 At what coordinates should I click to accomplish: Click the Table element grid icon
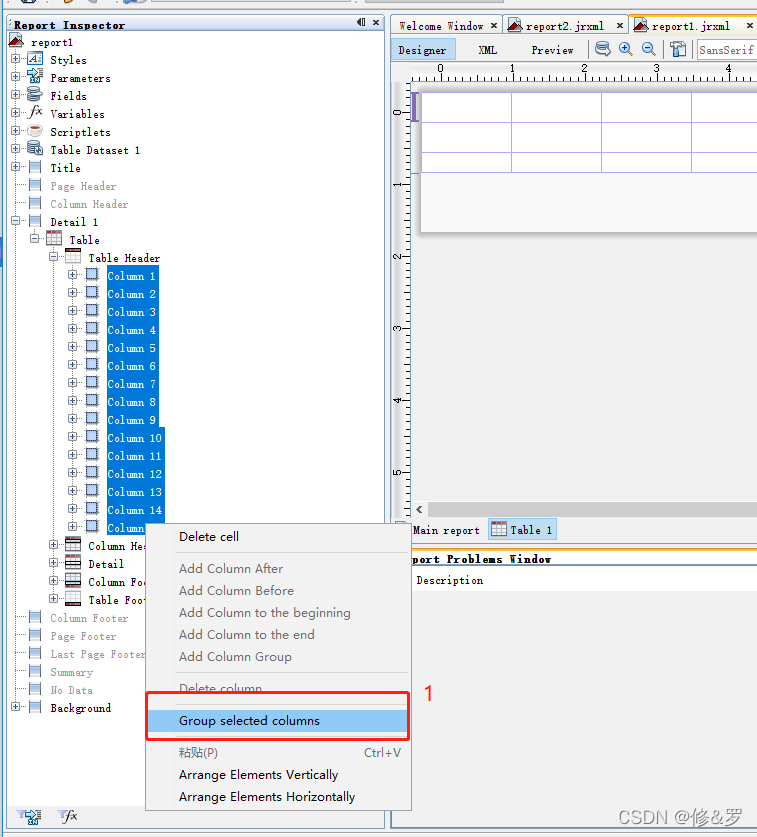[x=54, y=239]
